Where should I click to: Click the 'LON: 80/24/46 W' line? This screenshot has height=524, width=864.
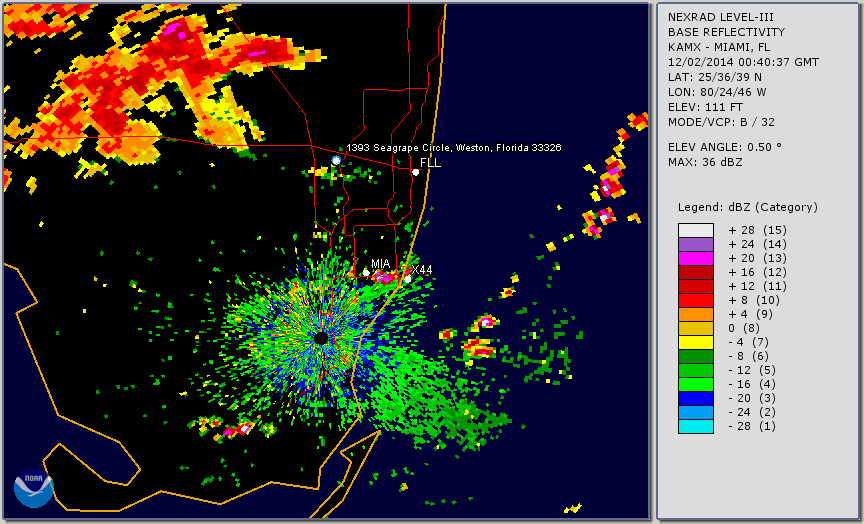[x=717, y=92]
